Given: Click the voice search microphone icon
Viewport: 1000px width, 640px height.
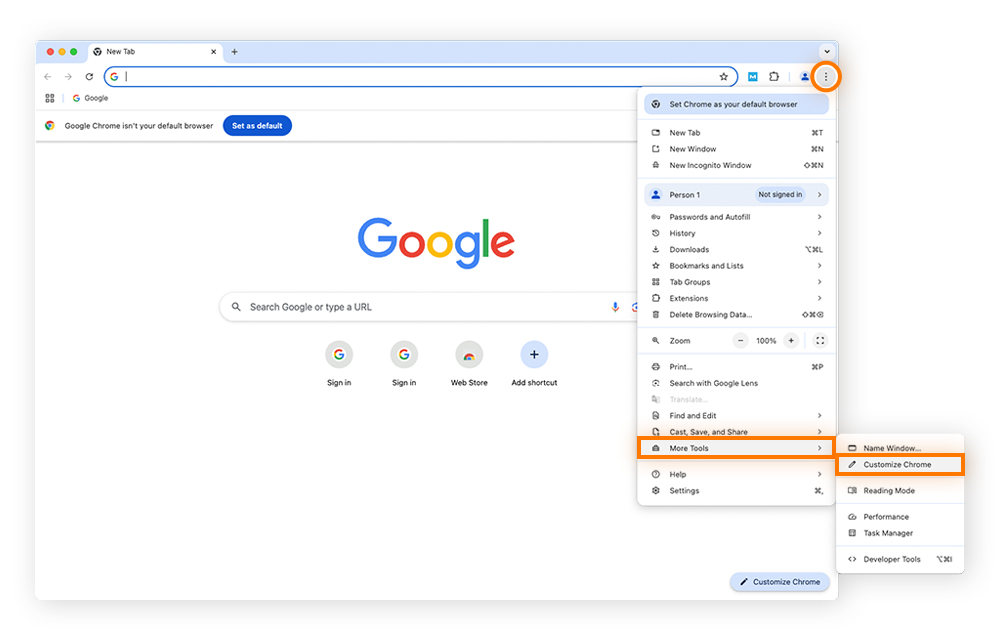Looking at the screenshot, I should coord(615,307).
